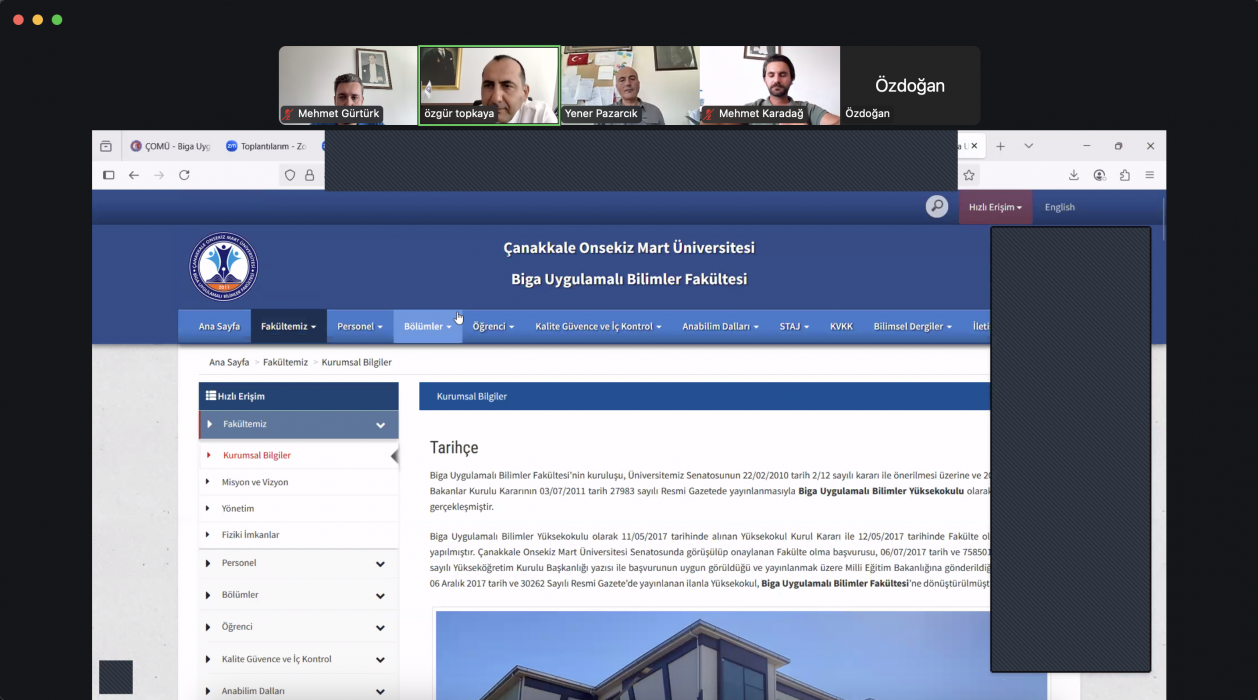Click the grid icon beside Hızlı Erişim sidebar header
Viewport: 1258px width, 700px height.
[x=211, y=396]
